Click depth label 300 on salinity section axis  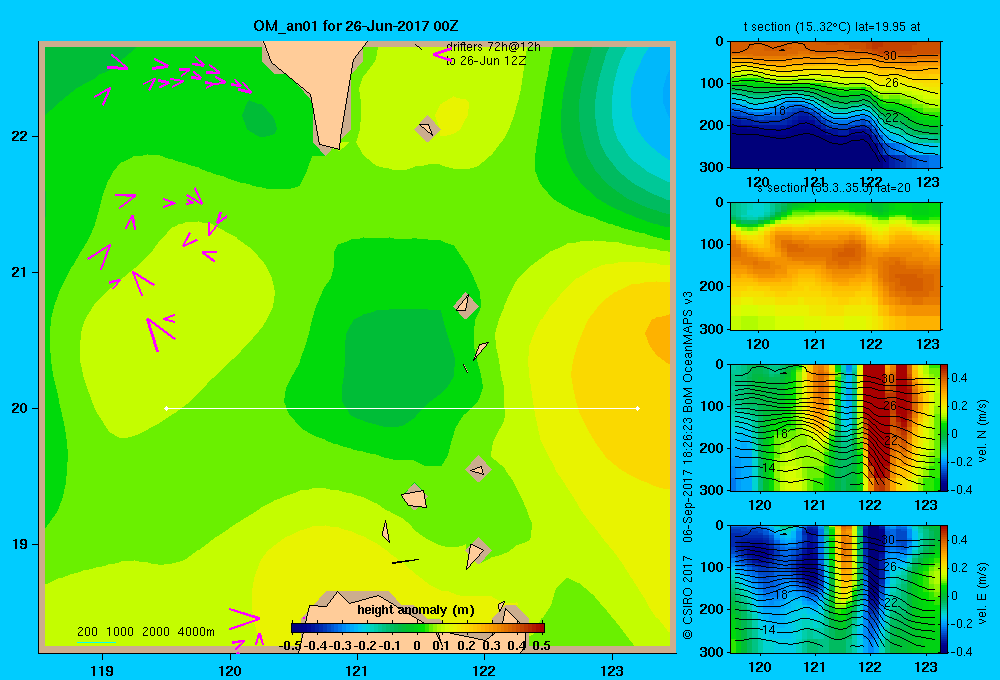tap(711, 329)
